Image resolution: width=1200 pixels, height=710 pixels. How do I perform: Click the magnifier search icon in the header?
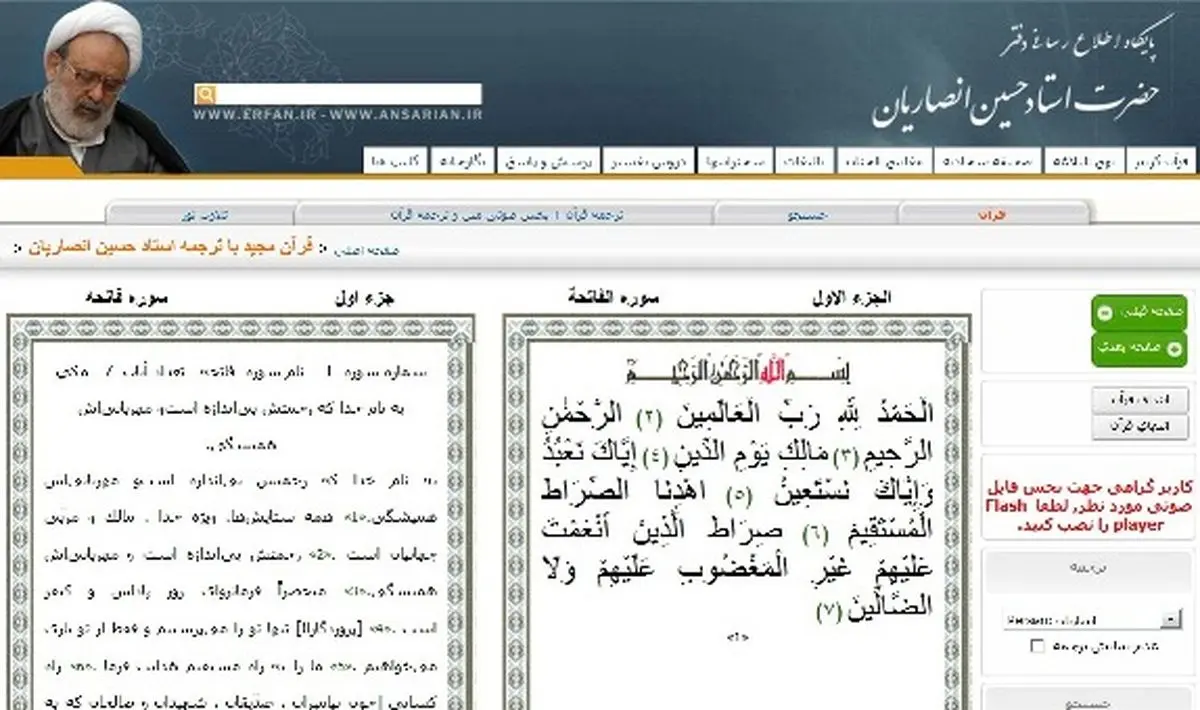(206, 95)
